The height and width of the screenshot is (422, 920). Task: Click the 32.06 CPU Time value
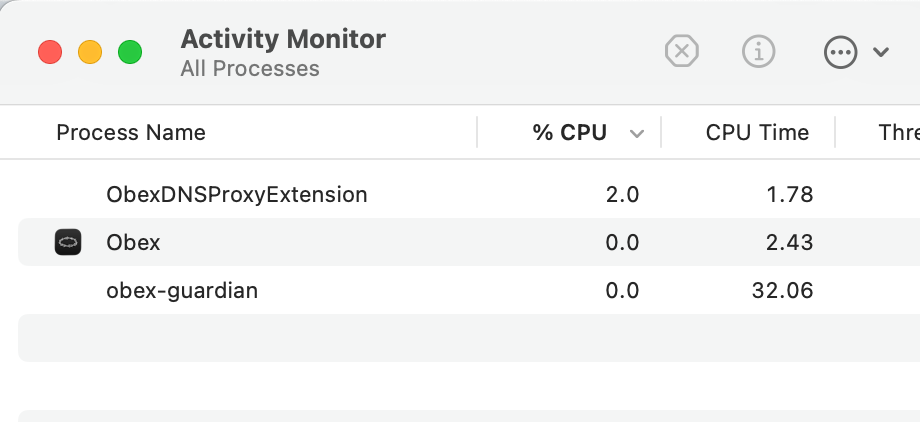point(782,291)
